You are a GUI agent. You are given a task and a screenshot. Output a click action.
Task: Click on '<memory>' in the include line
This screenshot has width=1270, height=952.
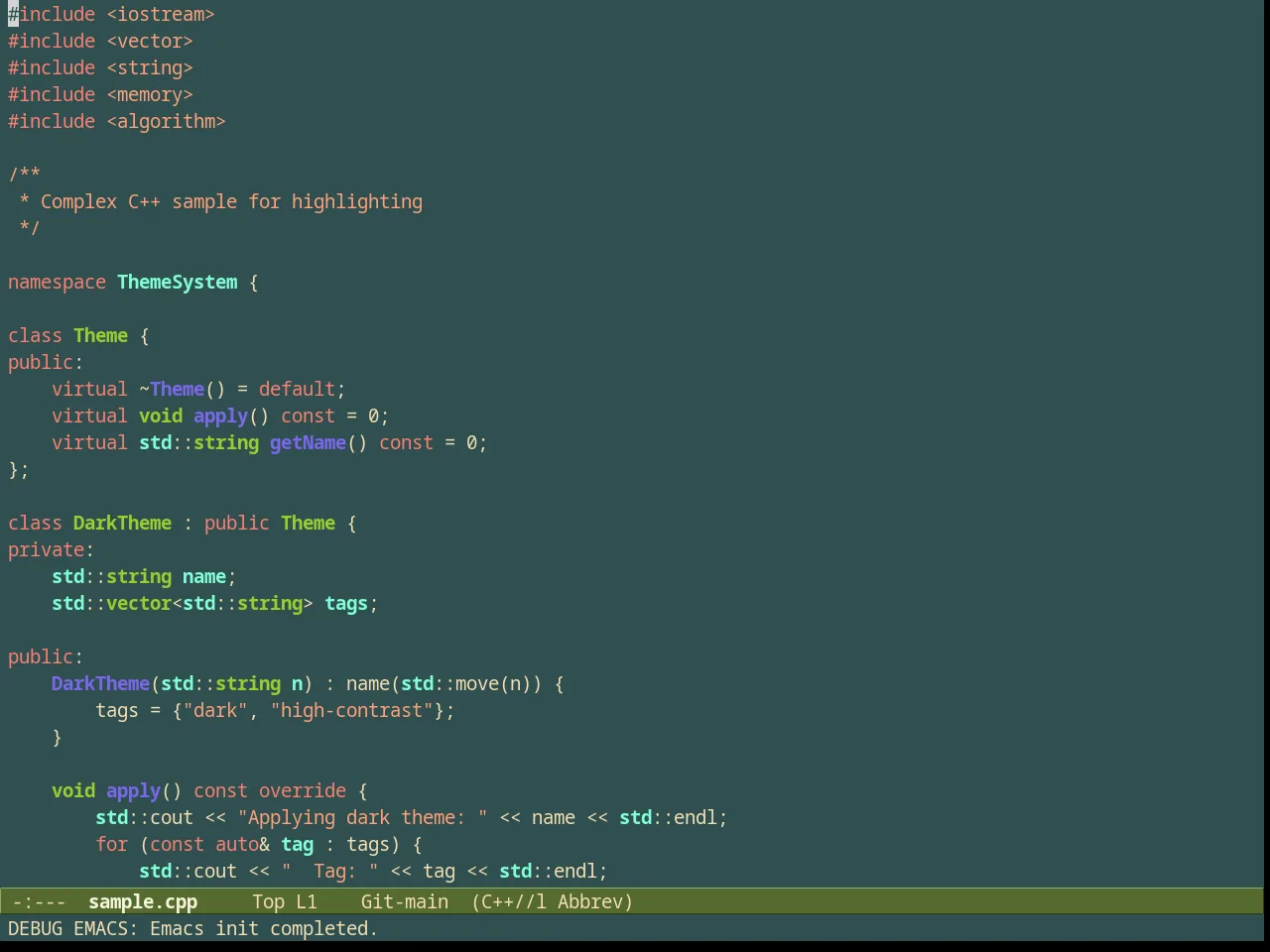150,94
